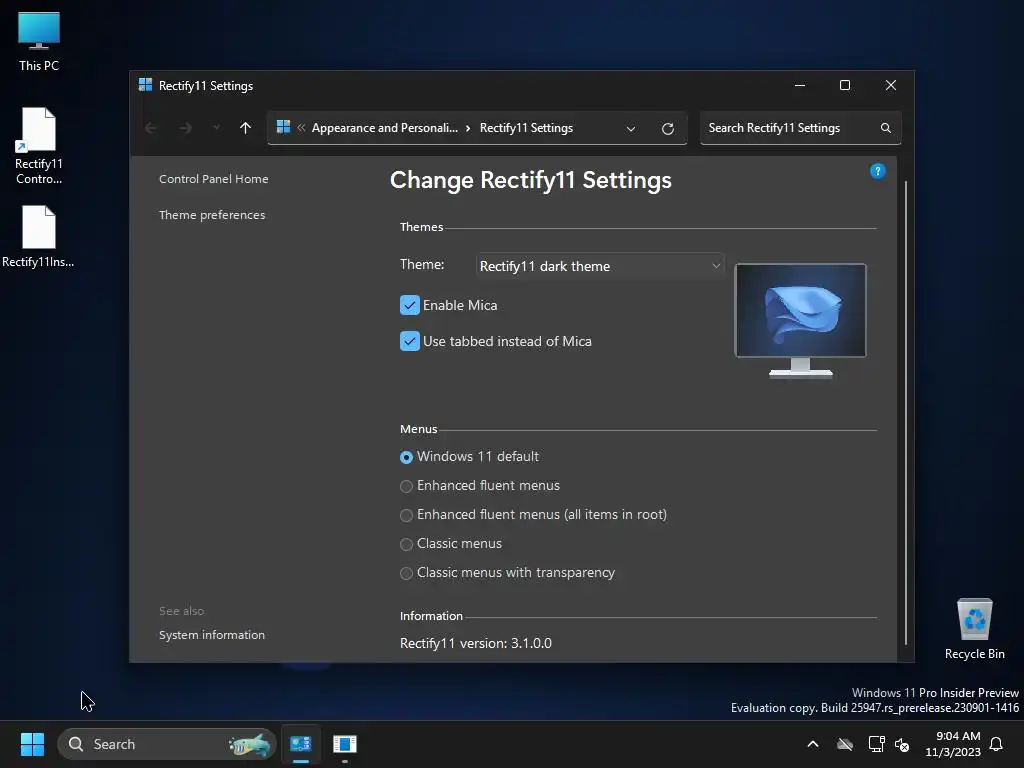The width and height of the screenshot is (1024, 768).
Task: Close the Rectify11 Settings window
Action: click(891, 86)
